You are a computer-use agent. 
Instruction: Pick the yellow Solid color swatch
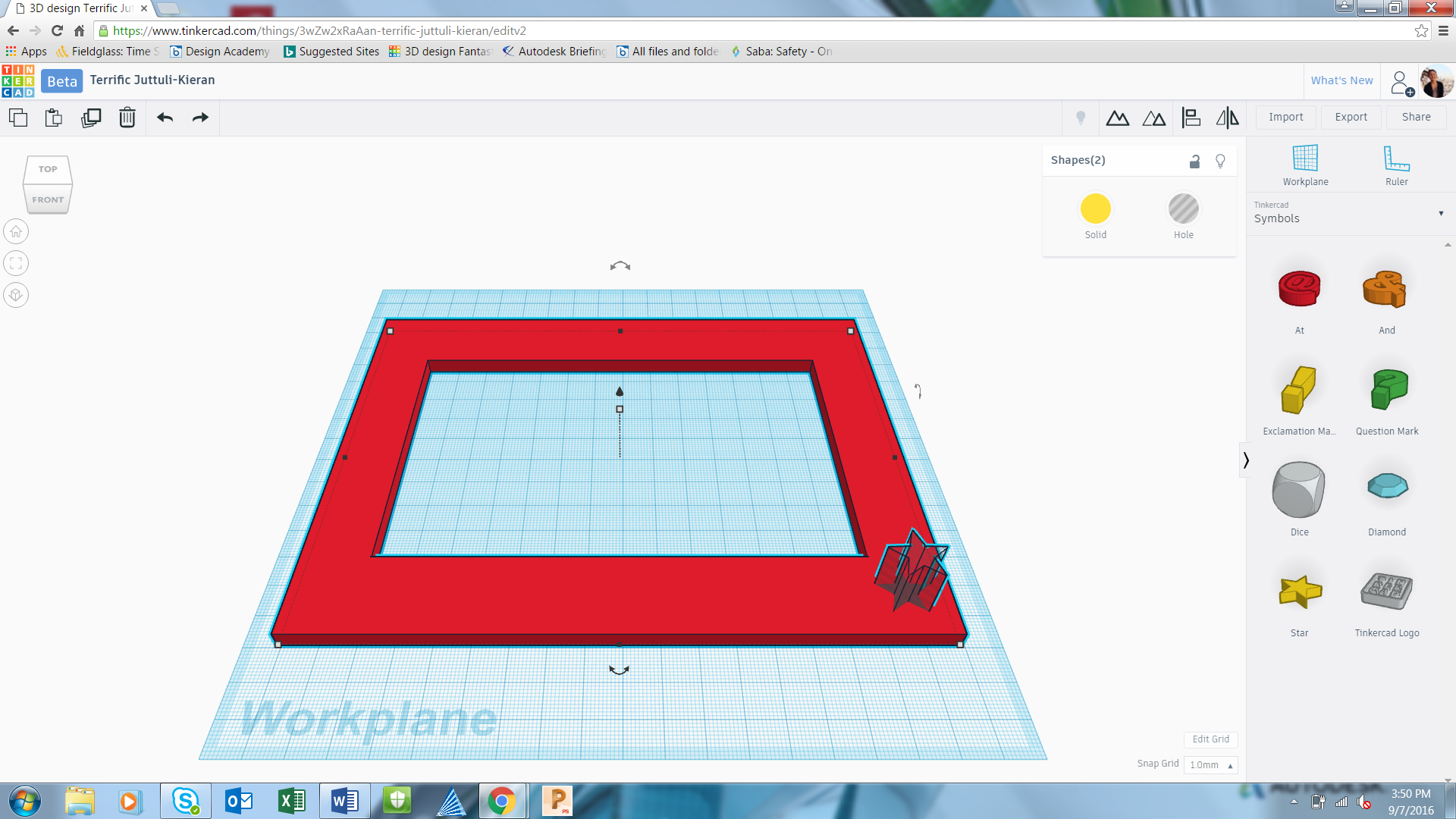[x=1095, y=209]
